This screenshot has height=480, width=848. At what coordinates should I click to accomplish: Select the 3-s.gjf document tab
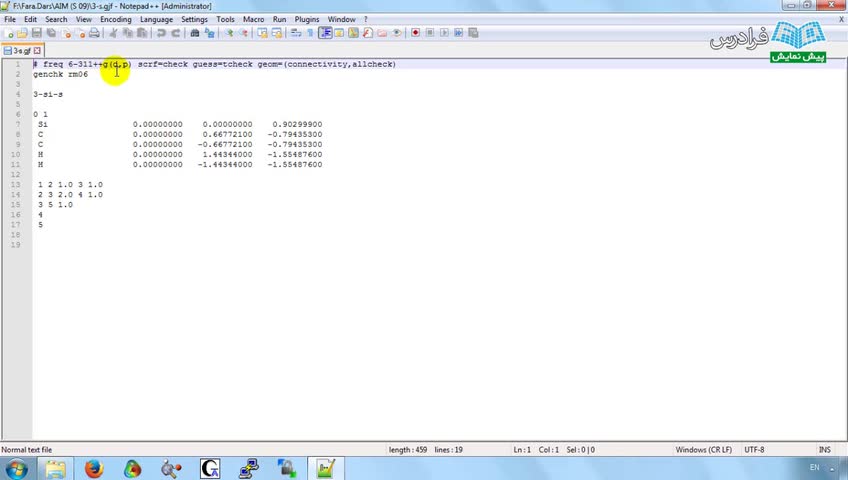point(22,51)
